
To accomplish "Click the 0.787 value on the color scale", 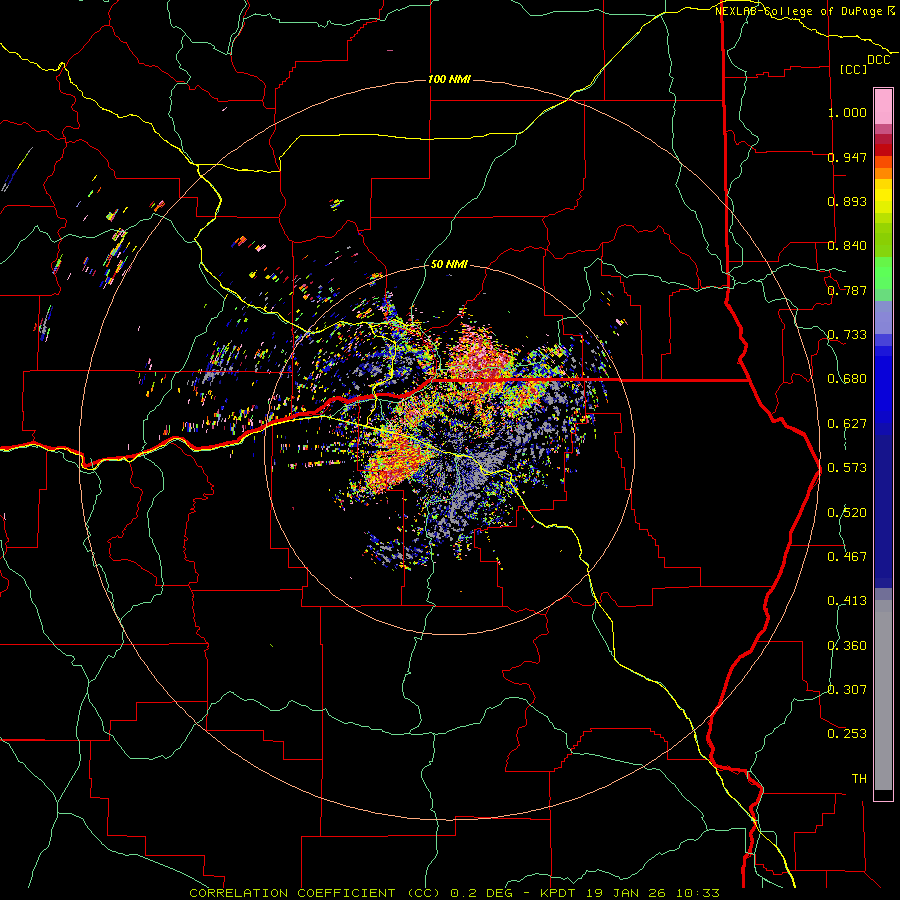I will 847,290.
